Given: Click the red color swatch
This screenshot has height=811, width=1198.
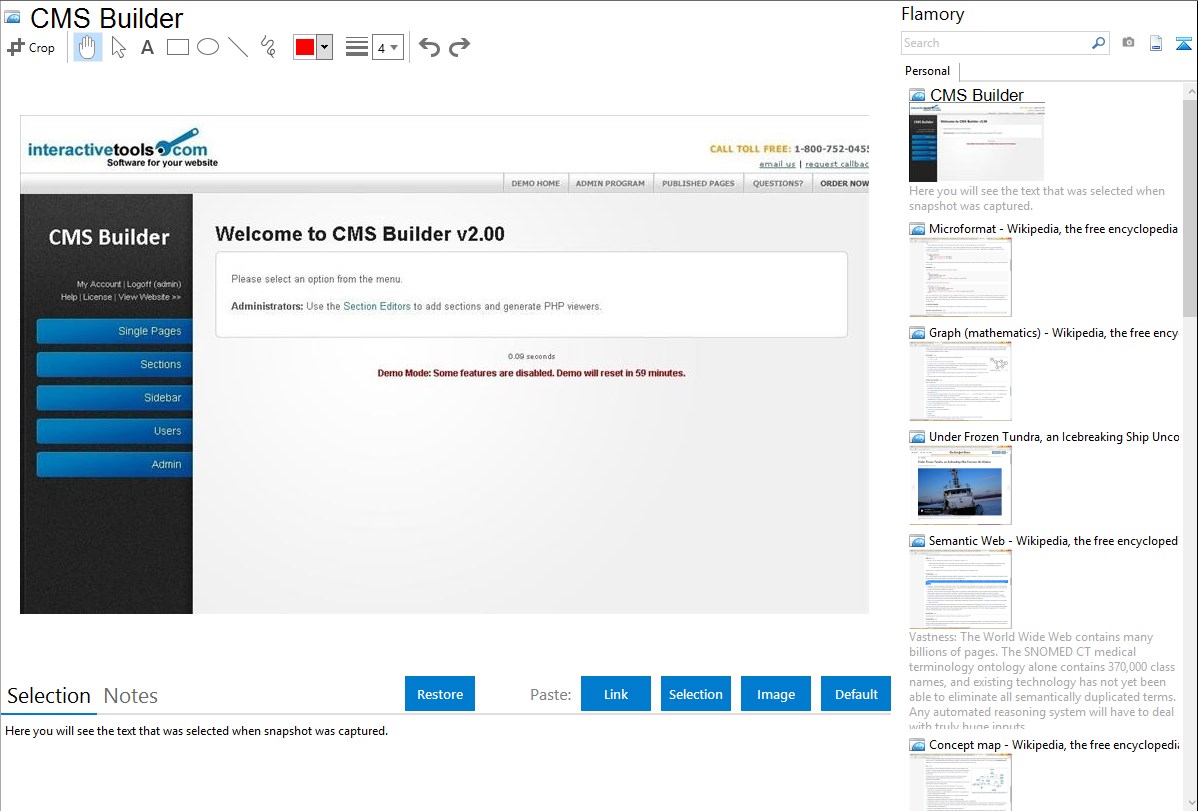Looking at the screenshot, I should (305, 47).
